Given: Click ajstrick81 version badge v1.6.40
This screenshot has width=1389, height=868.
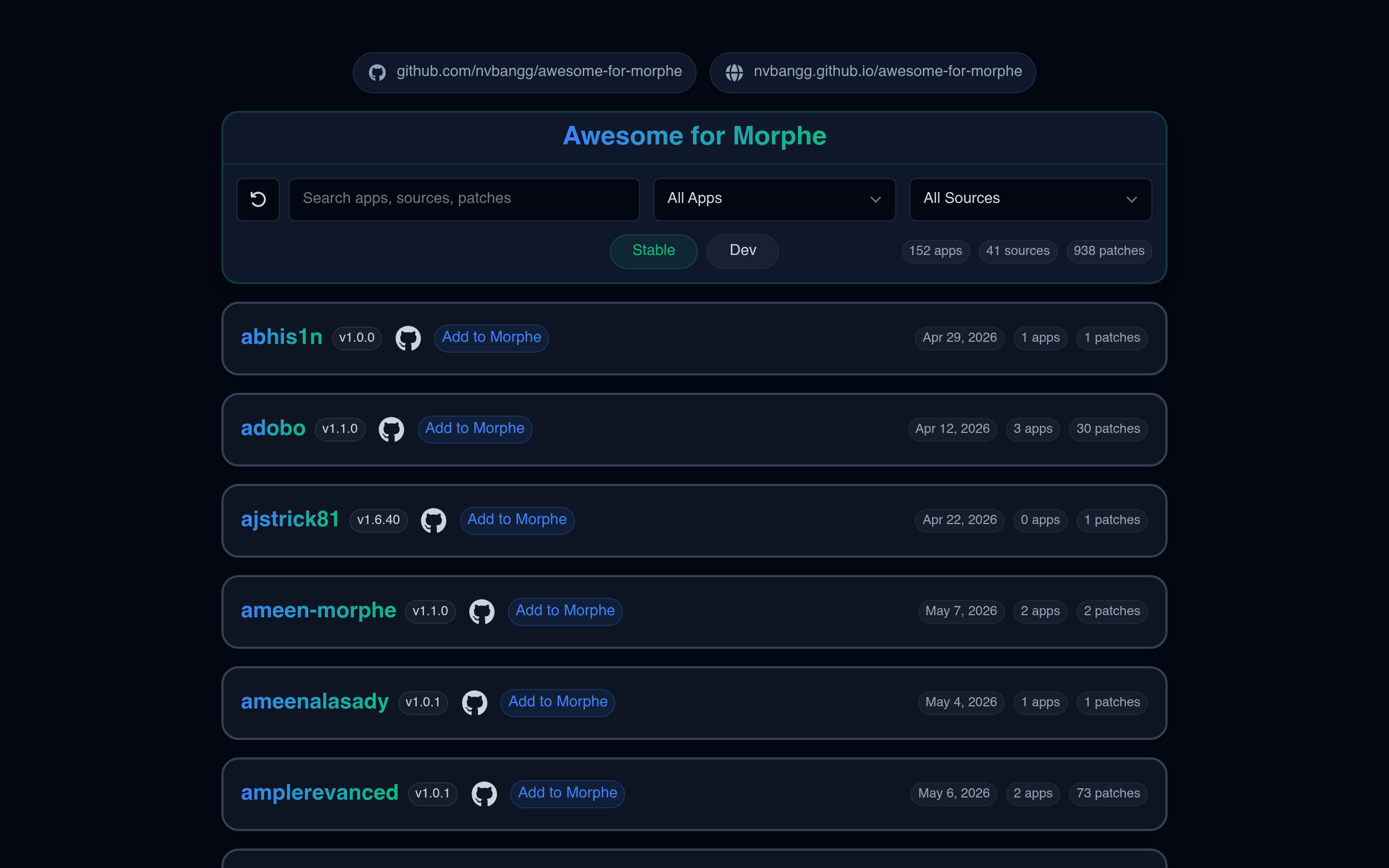Looking at the screenshot, I should [379, 521].
